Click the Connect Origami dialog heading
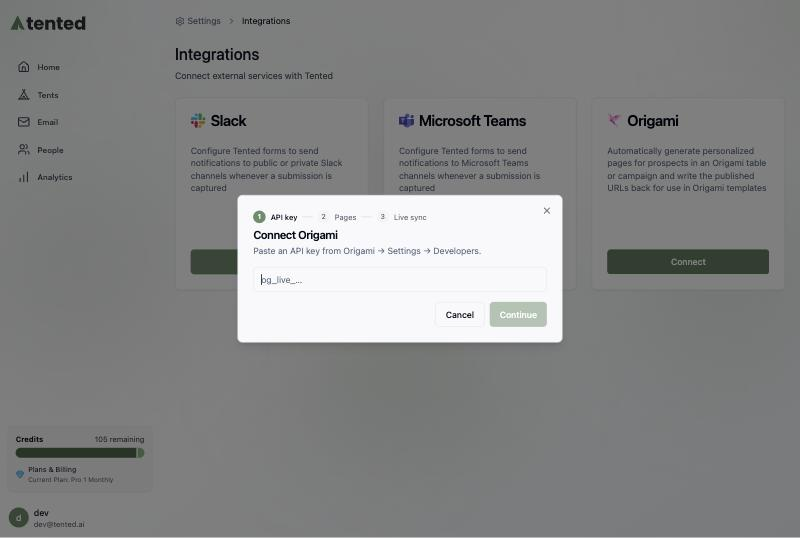Screen dimensions: 800x538 (295, 235)
